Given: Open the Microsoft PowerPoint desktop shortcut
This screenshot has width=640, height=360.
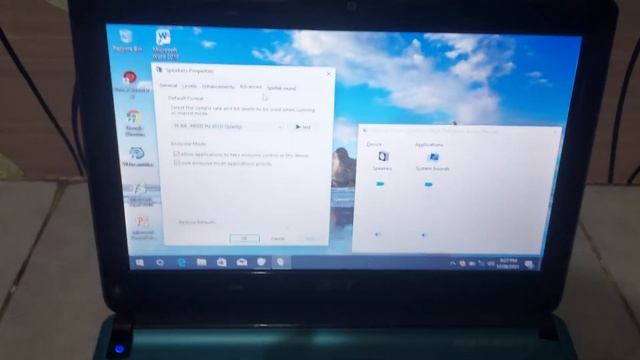Looking at the screenshot, I should coord(142,227).
